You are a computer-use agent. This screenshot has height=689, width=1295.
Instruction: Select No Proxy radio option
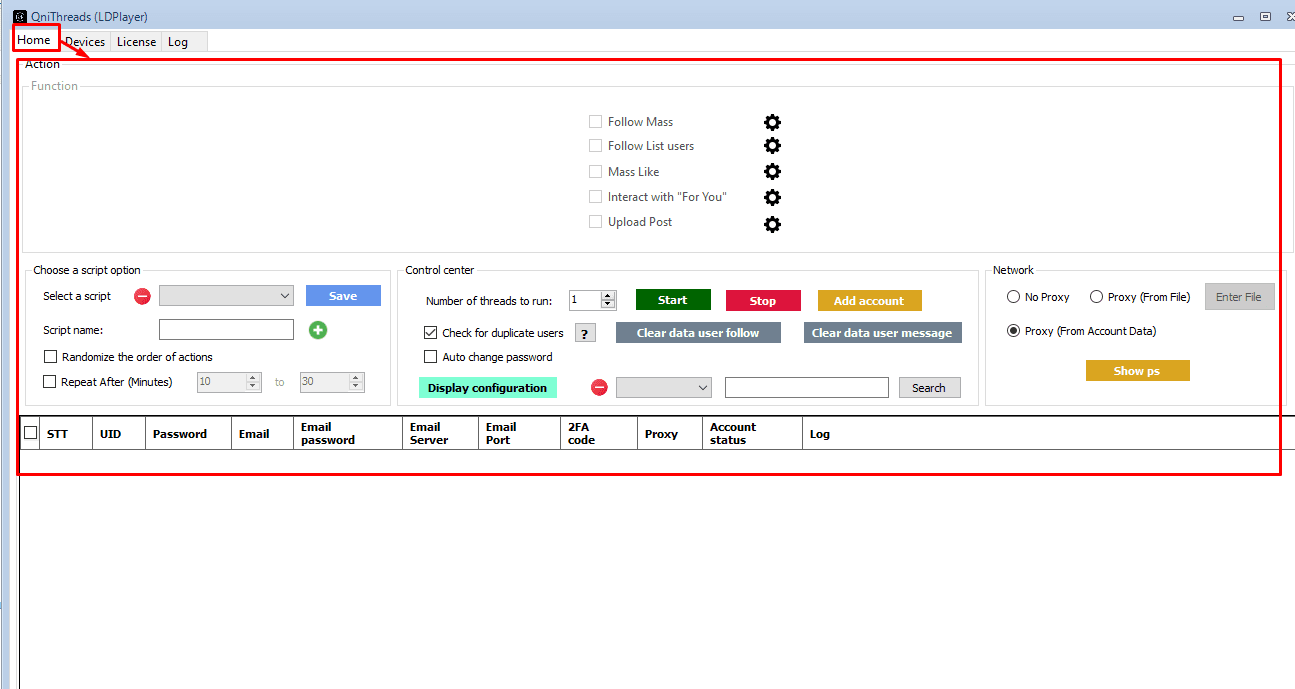(x=1014, y=297)
